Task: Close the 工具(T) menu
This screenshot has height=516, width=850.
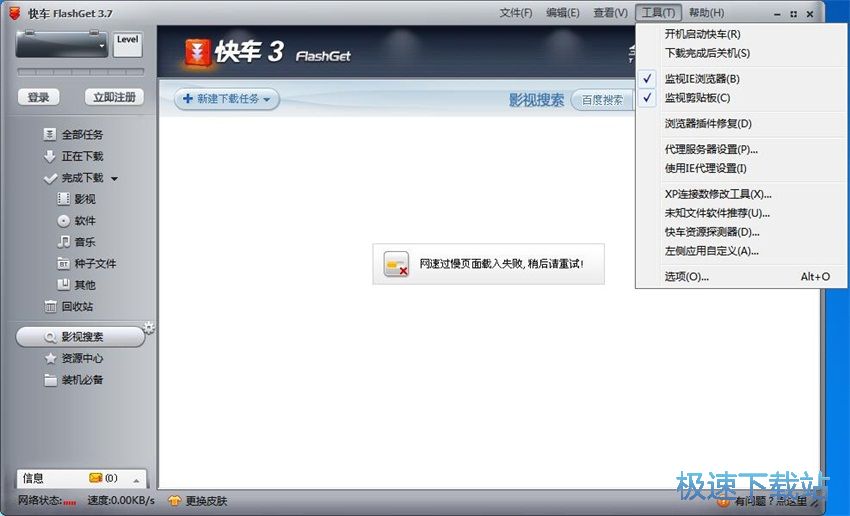Action: pos(658,13)
